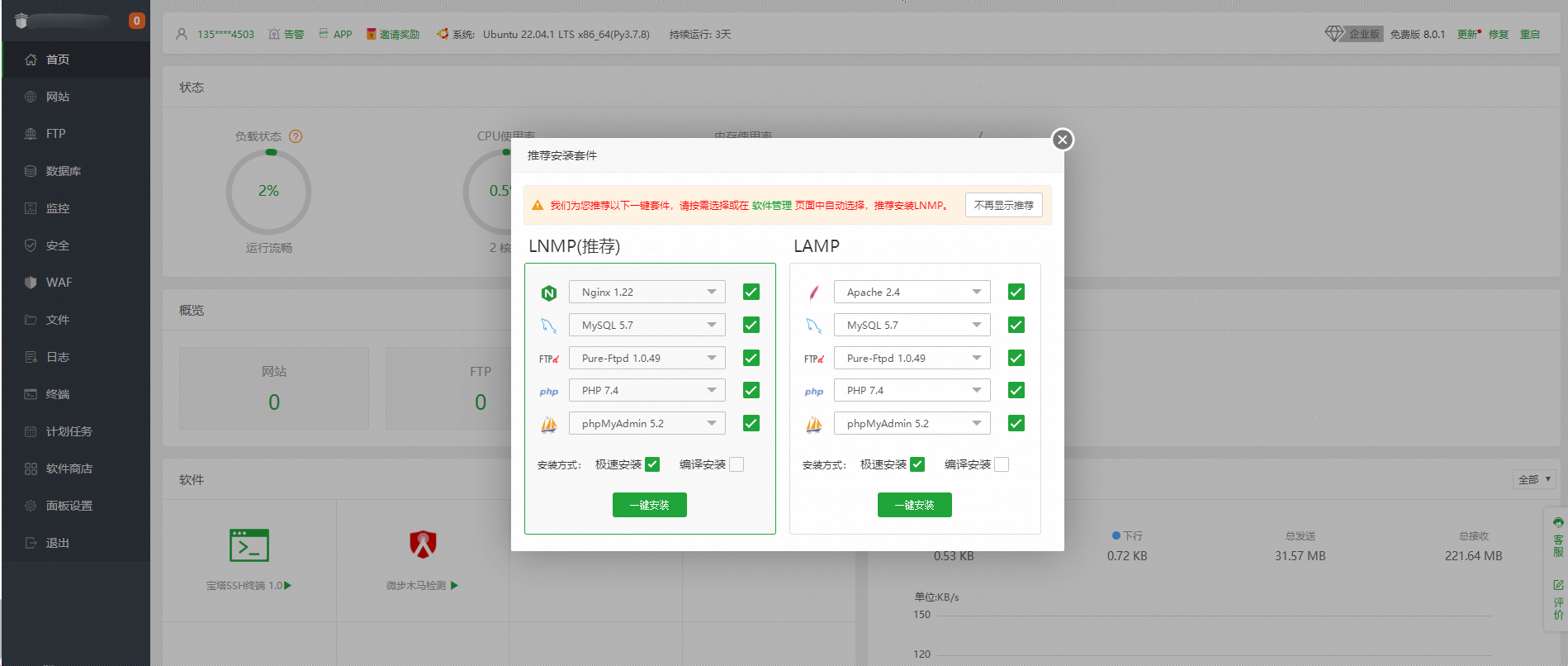Uncheck MySQL 5.7 checkbox in LAMP
The height and width of the screenshot is (666, 1568).
(x=1016, y=325)
